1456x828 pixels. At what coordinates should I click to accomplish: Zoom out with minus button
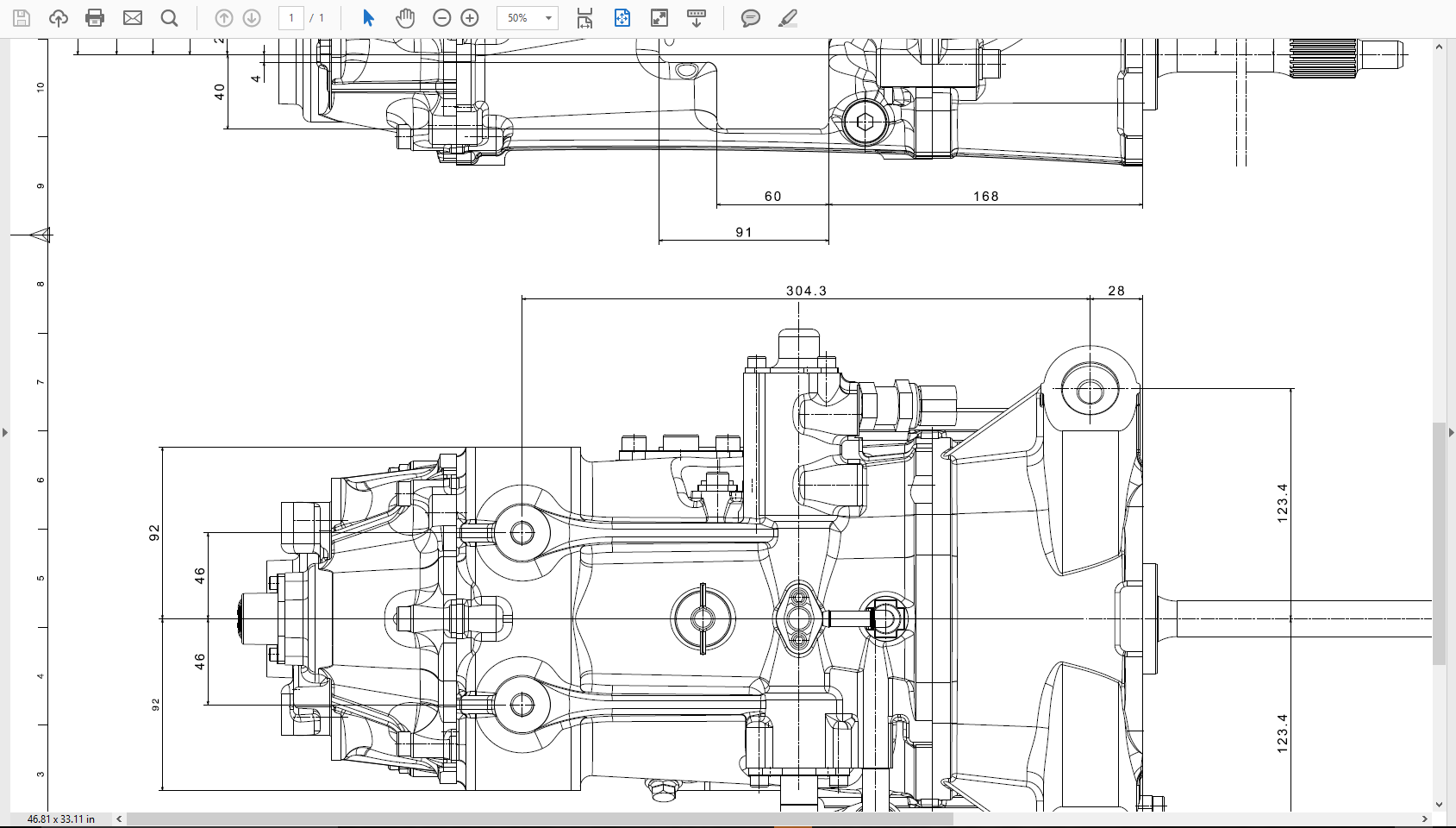click(x=442, y=18)
